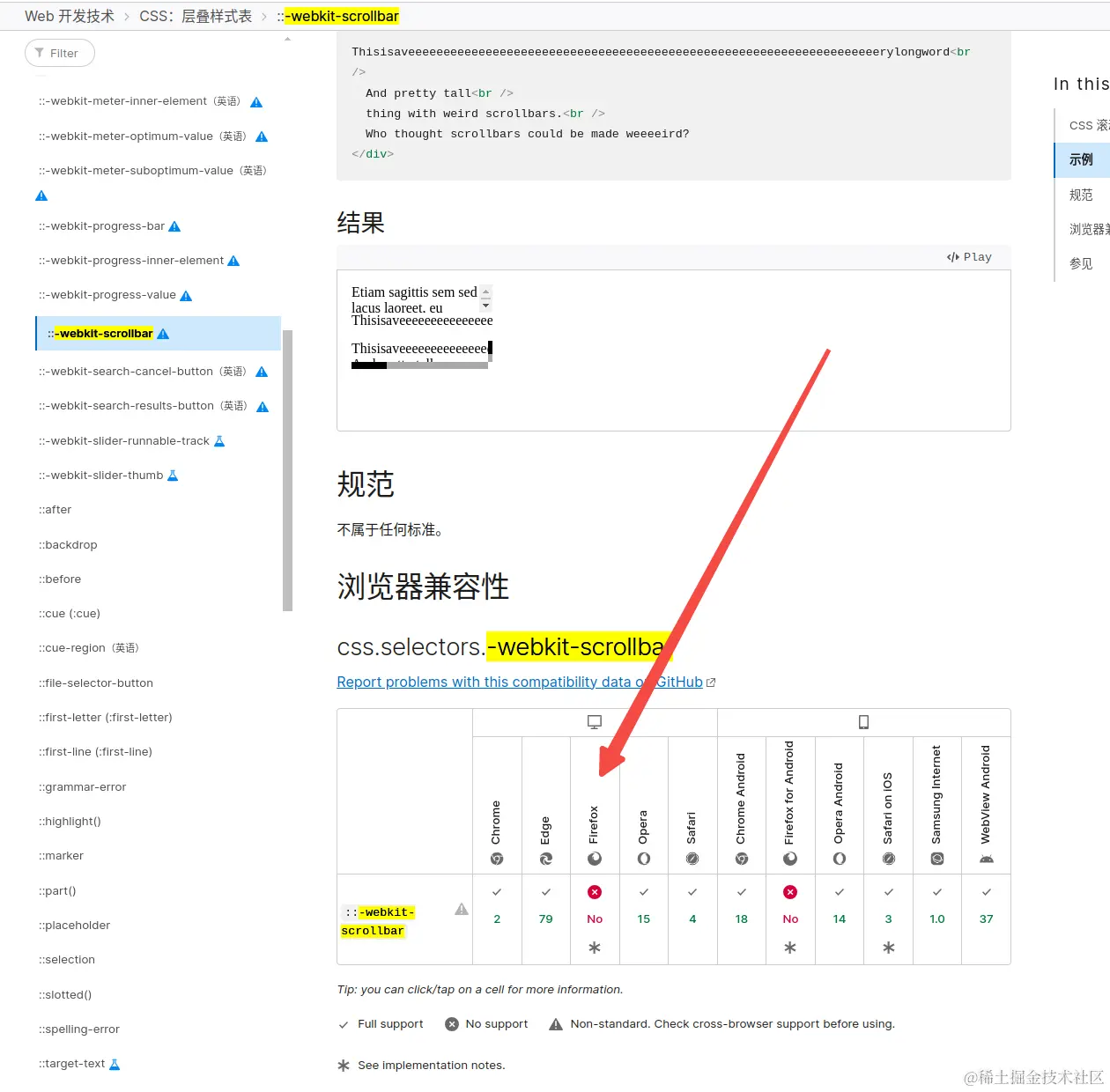Expand WebView Android cell showing 37
The image size is (1110, 1092).
click(987, 919)
